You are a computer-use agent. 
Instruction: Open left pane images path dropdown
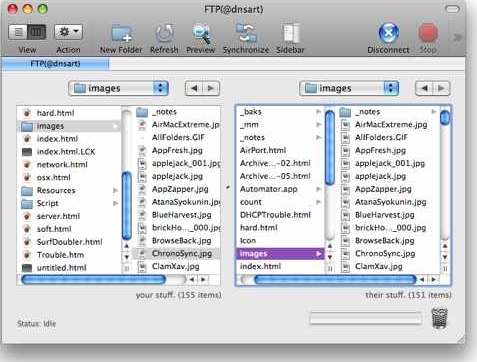click(x=118, y=88)
